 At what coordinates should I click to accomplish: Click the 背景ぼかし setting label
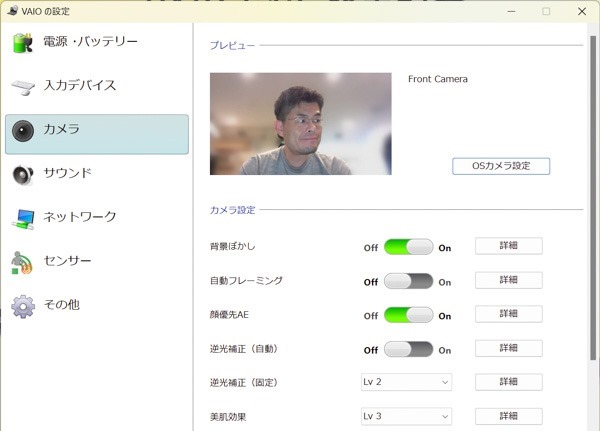tap(233, 246)
